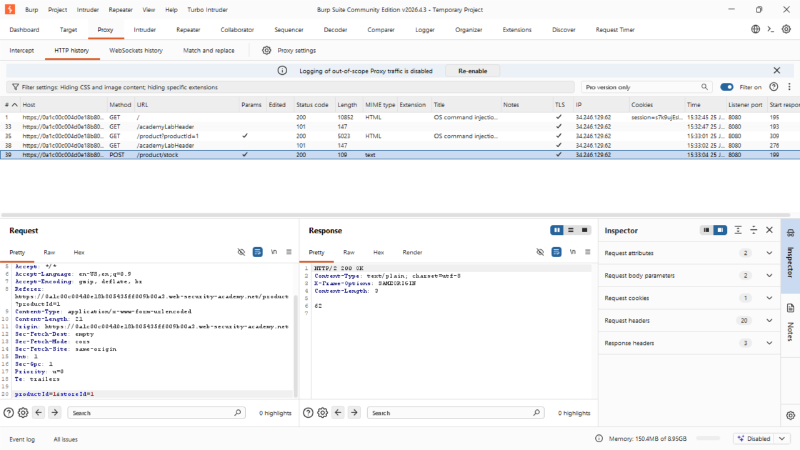Go to next match in Response search
800x450 pixels.
(x=354, y=412)
